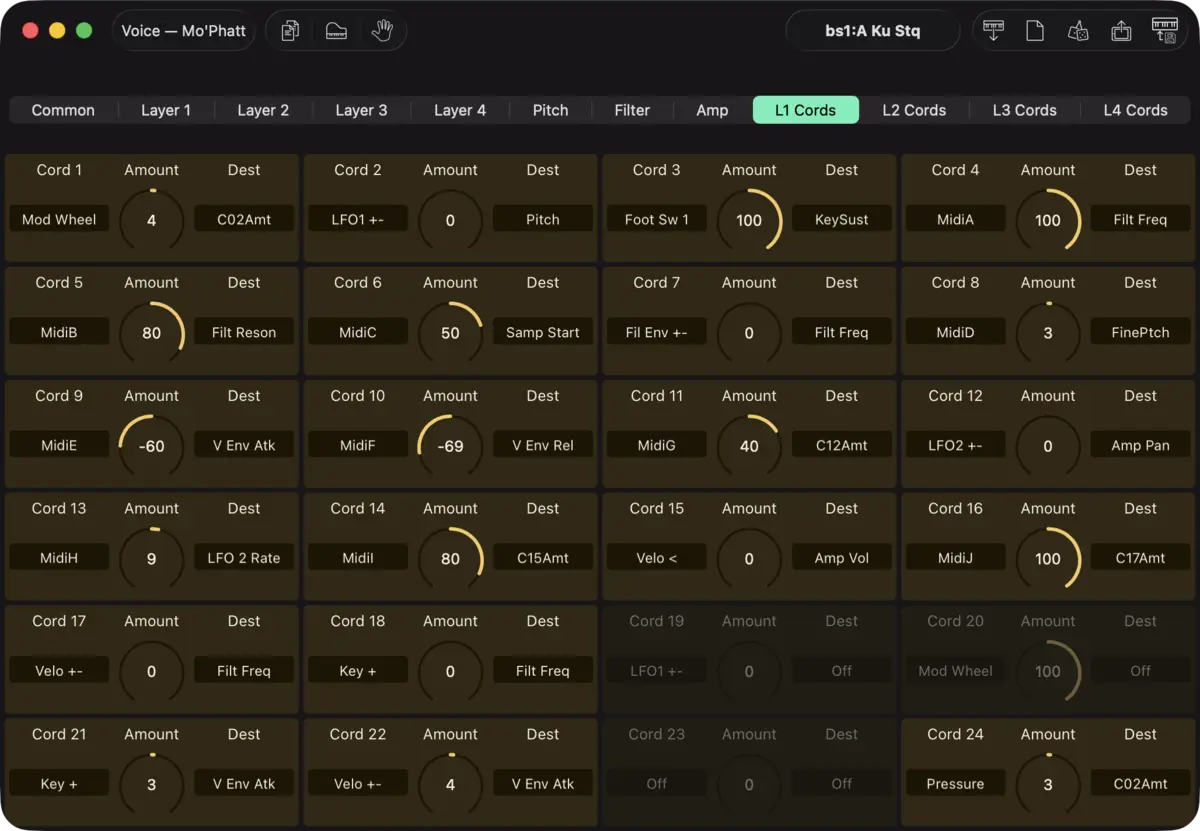Open the Cord 23 source dropdown set to Off
The height and width of the screenshot is (831, 1200).
[x=657, y=784]
